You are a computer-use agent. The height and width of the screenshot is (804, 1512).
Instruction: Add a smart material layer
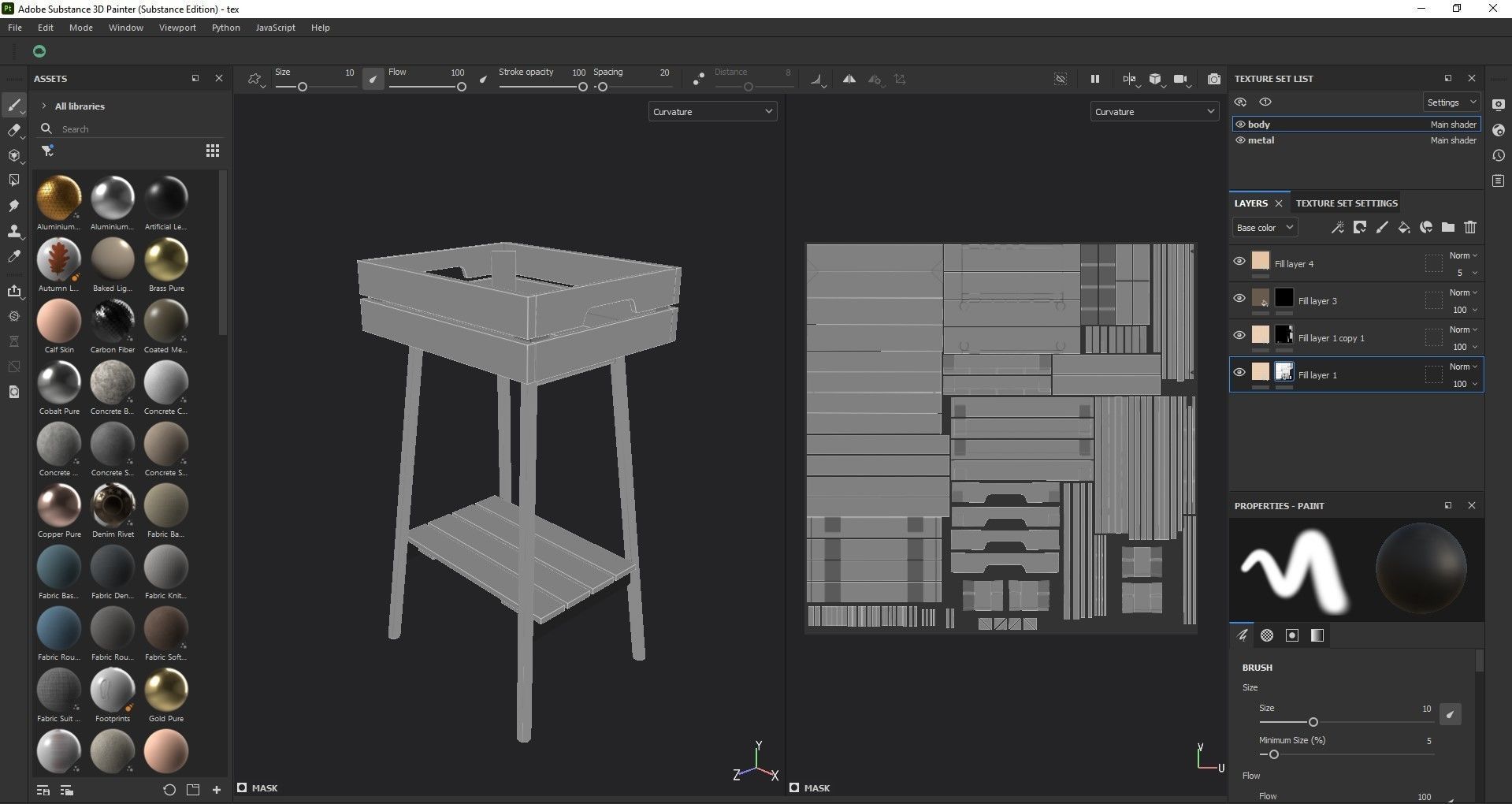pyautogui.click(x=1426, y=228)
